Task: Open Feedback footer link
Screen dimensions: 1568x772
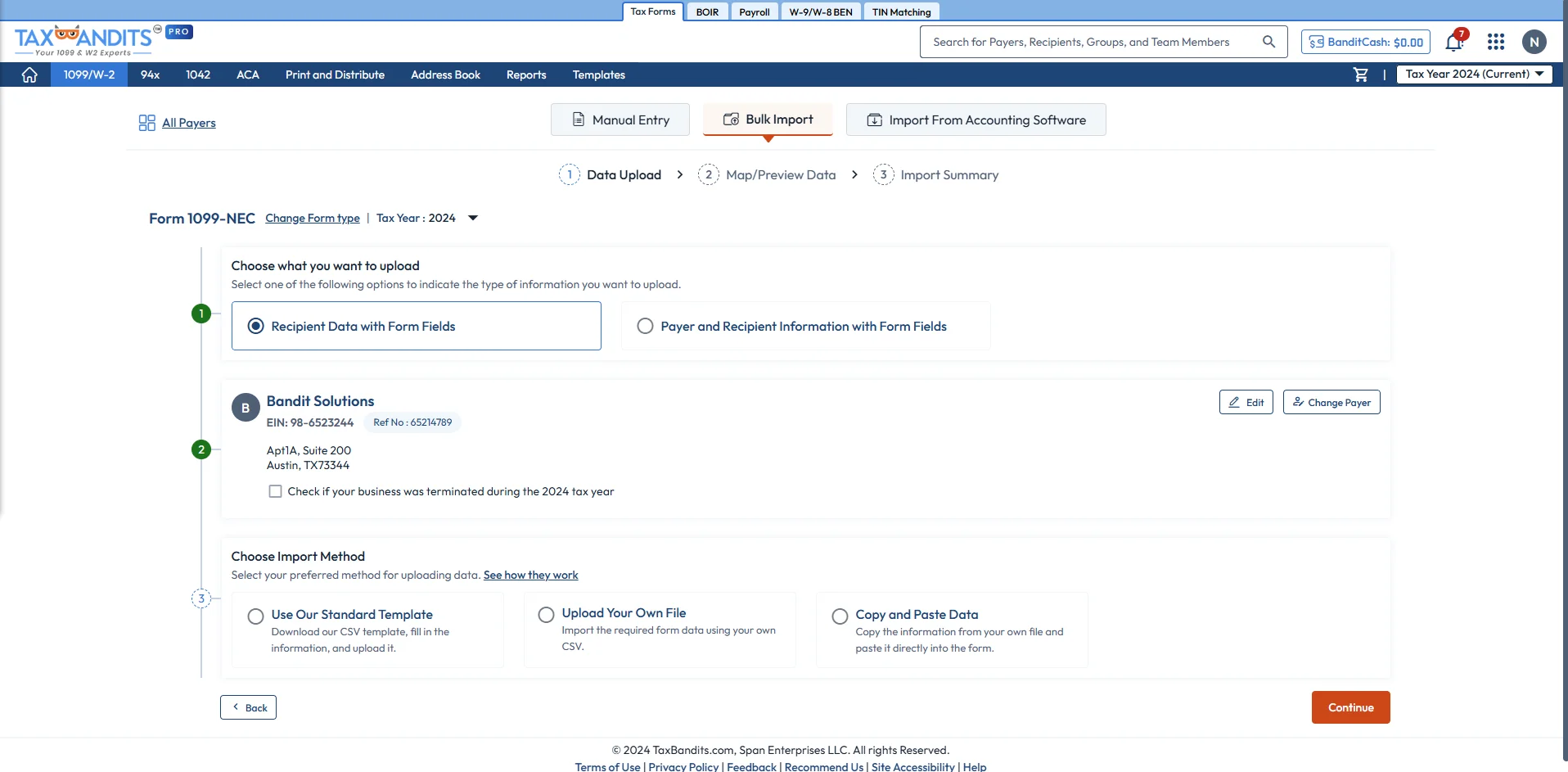Action: [x=751, y=766]
